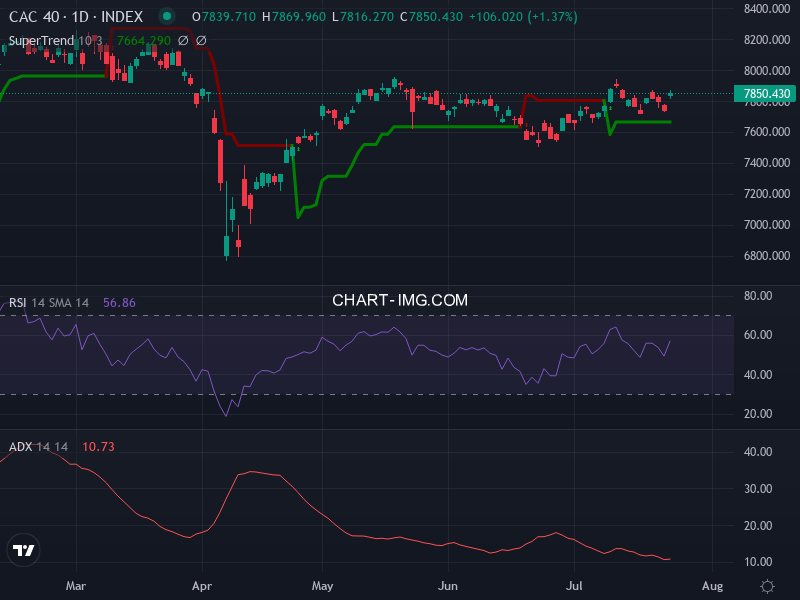This screenshot has height=600, width=800.
Task: Click the Aug label on time axis
Action: tap(712, 586)
